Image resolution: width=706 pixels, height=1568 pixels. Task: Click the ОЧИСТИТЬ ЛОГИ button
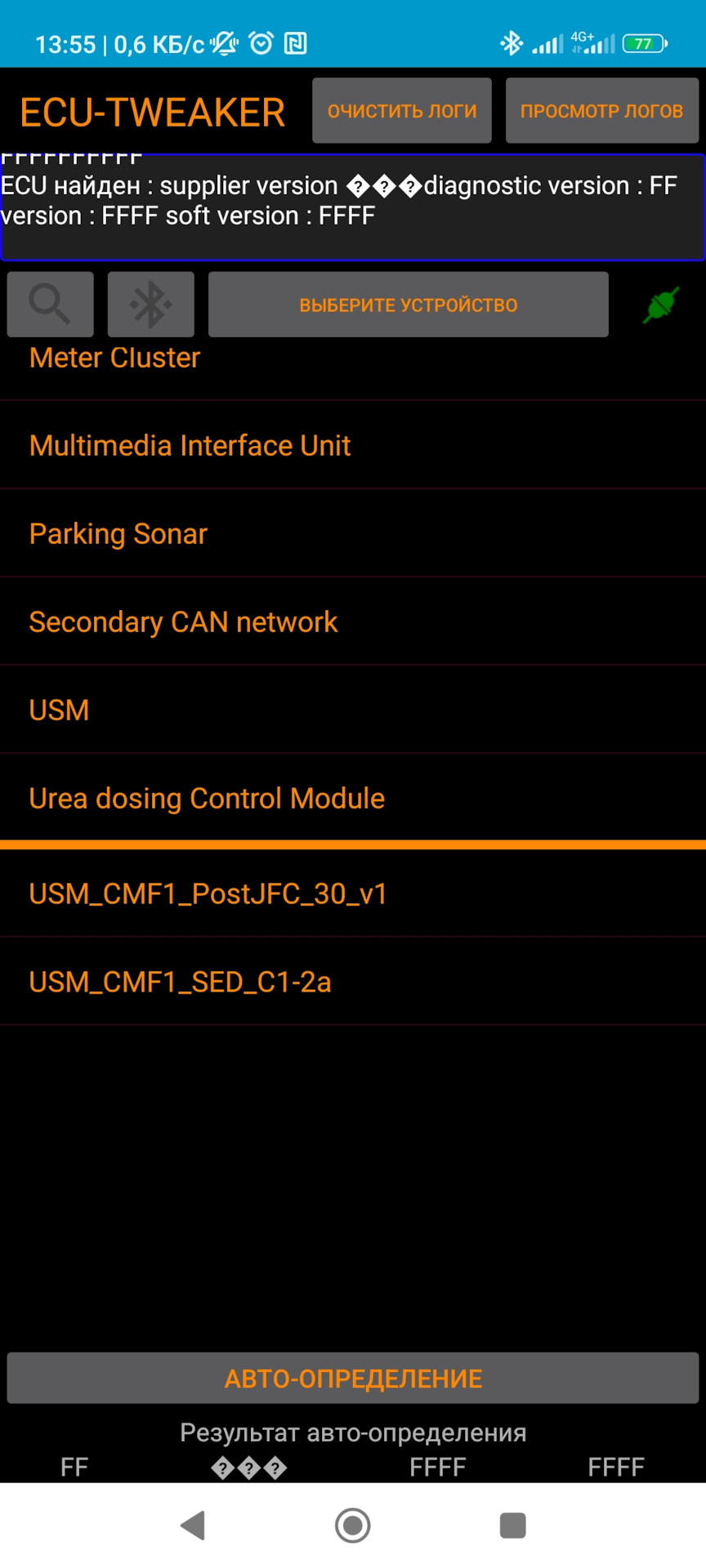pyautogui.click(x=402, y=111)
